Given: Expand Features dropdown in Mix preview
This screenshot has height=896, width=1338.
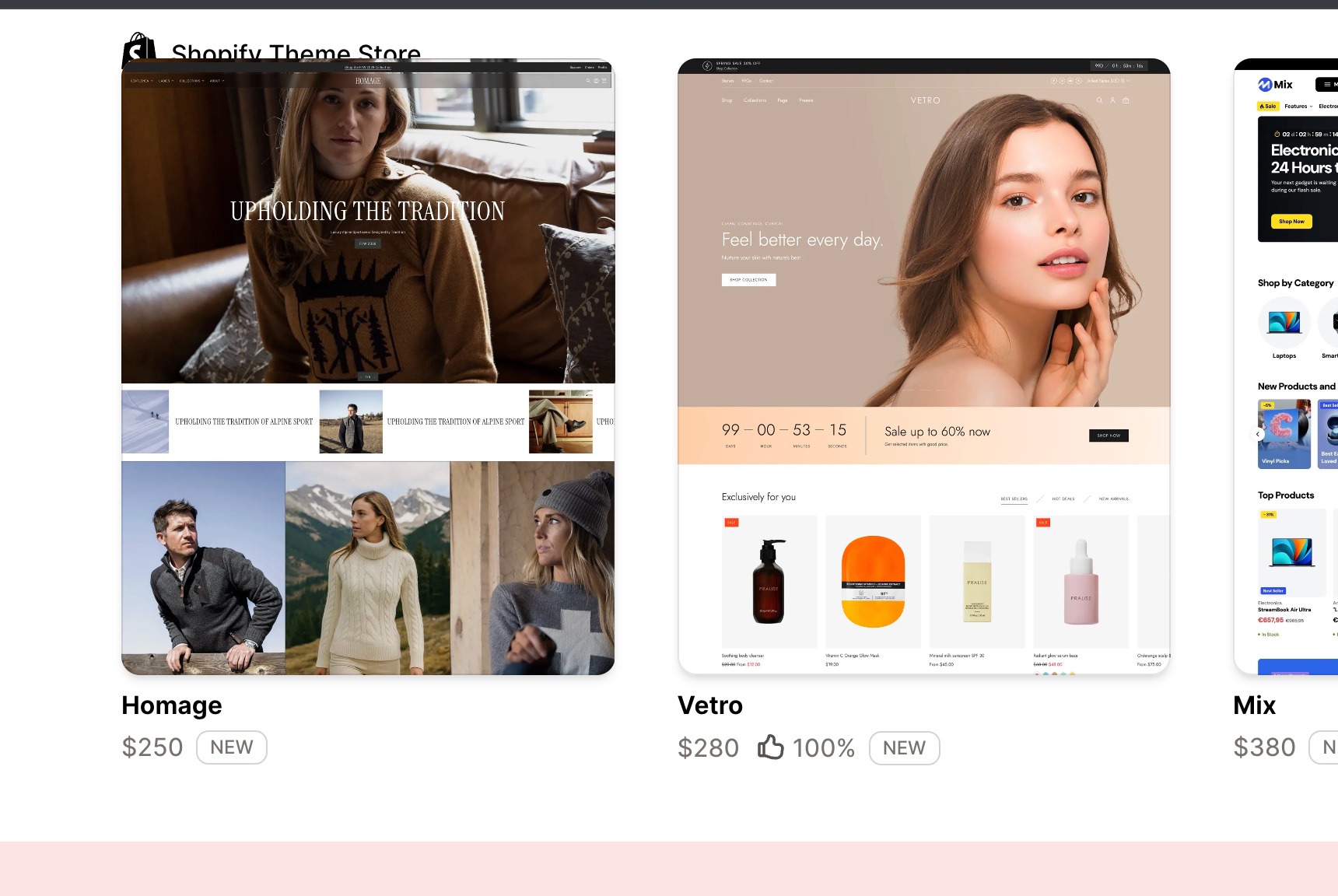Looking at the screenshot, I should [1298, 107].
